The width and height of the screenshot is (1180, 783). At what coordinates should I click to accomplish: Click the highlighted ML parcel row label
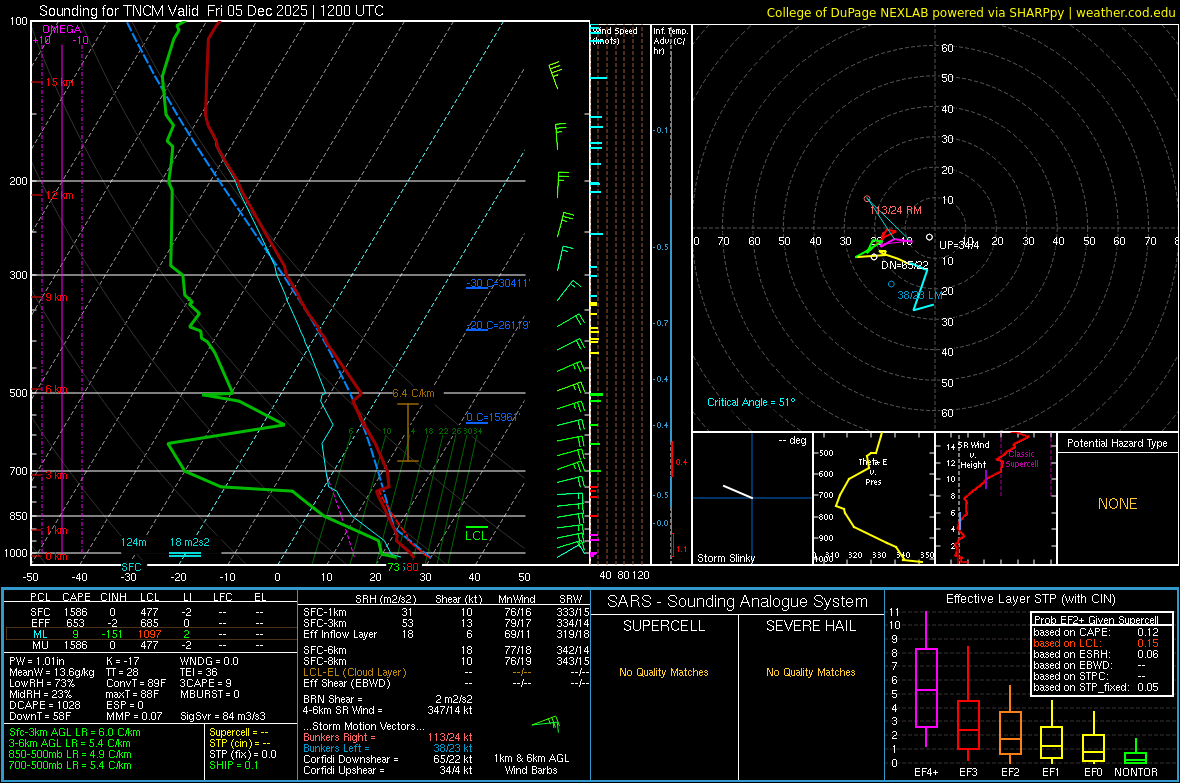coord(40,634)
